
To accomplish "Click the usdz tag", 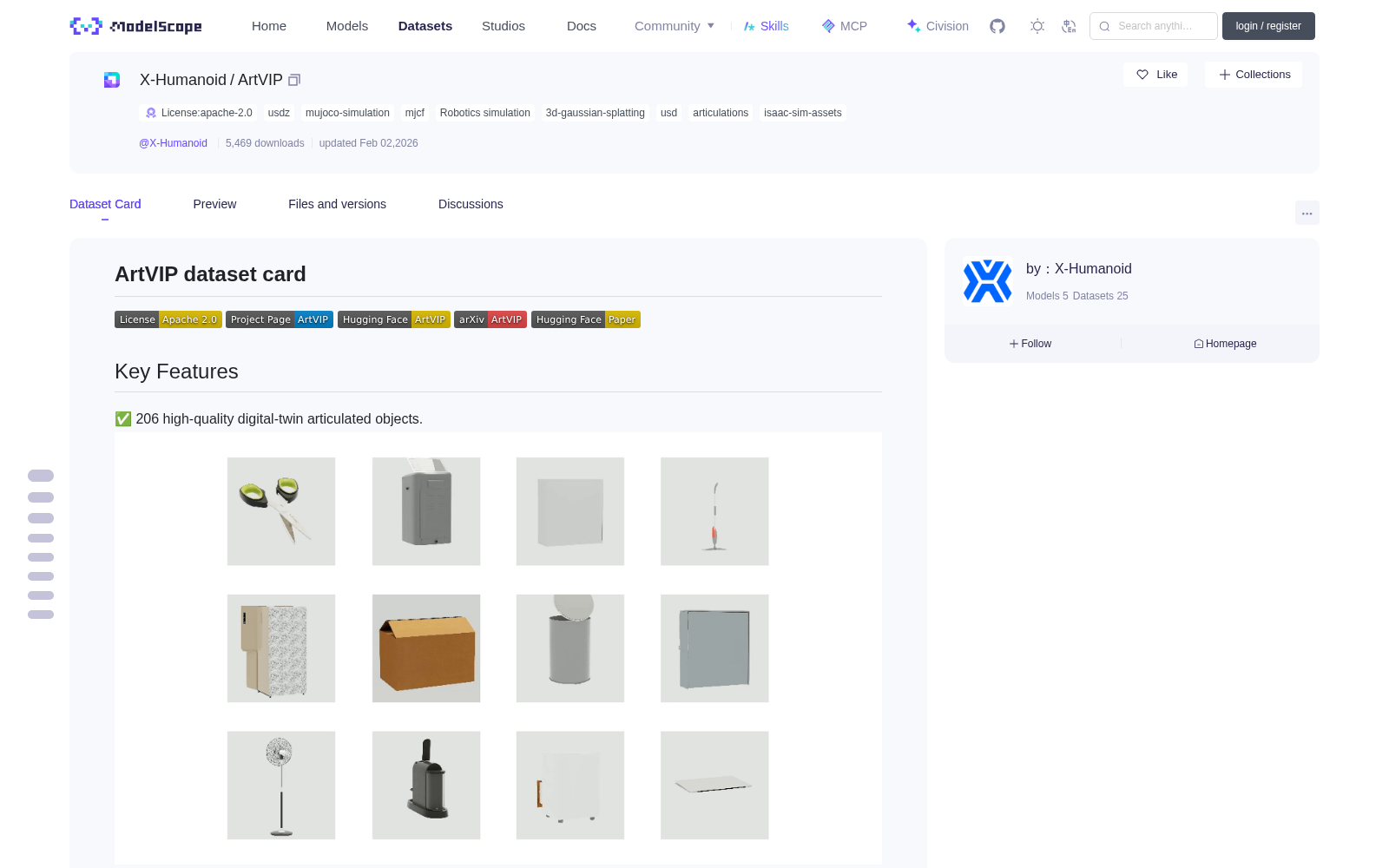I will 279,113.
